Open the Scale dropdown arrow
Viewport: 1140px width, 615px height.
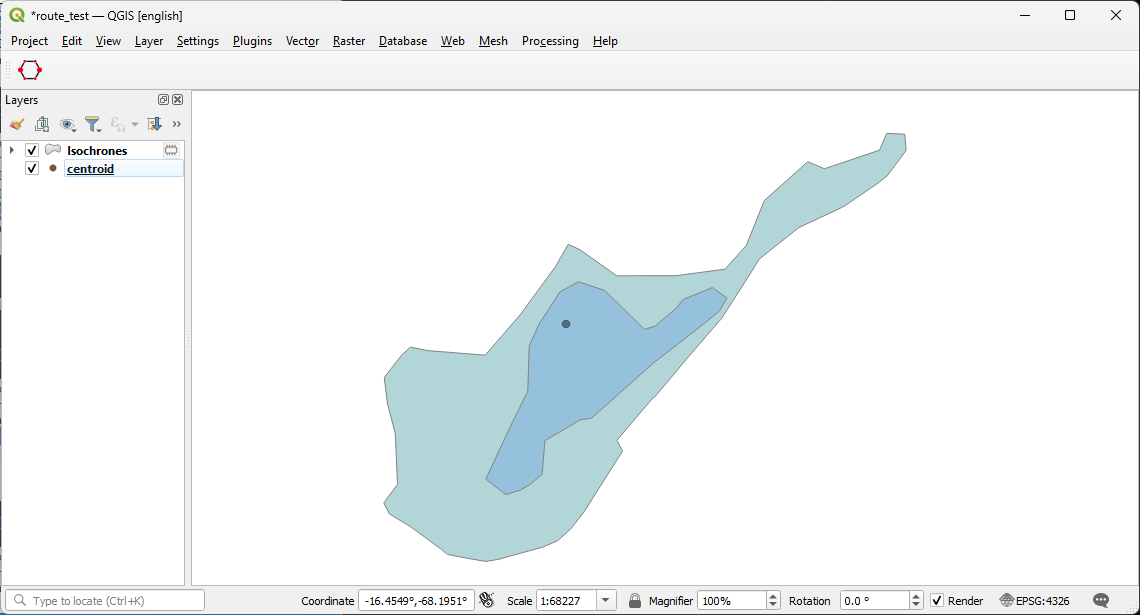(606, 600)
